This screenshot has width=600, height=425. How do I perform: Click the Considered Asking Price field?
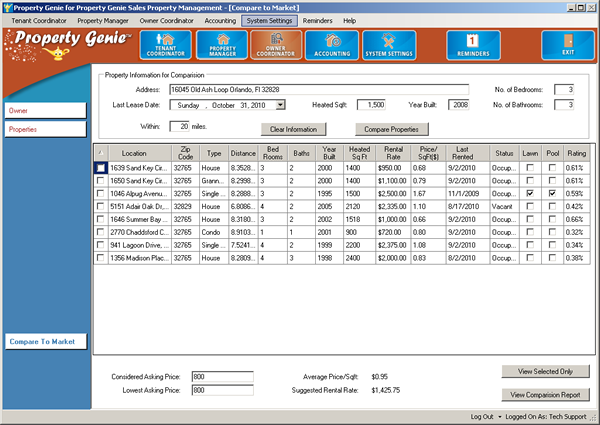coord(222,376)
